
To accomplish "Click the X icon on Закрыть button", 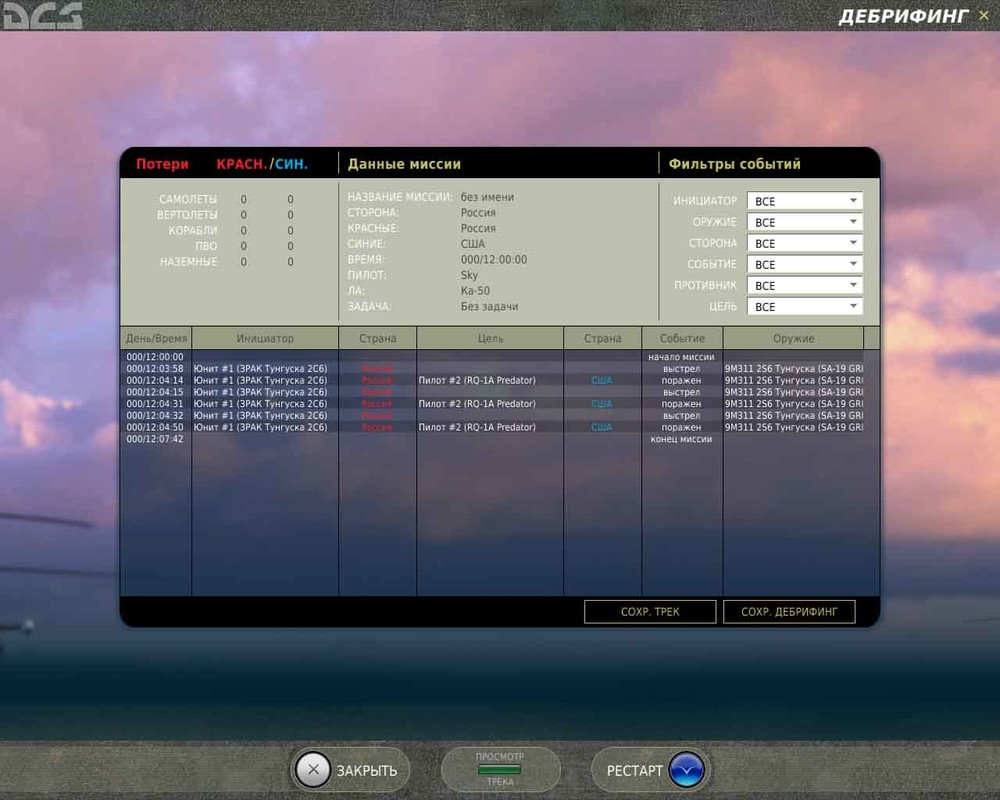I will click(313, 769).
